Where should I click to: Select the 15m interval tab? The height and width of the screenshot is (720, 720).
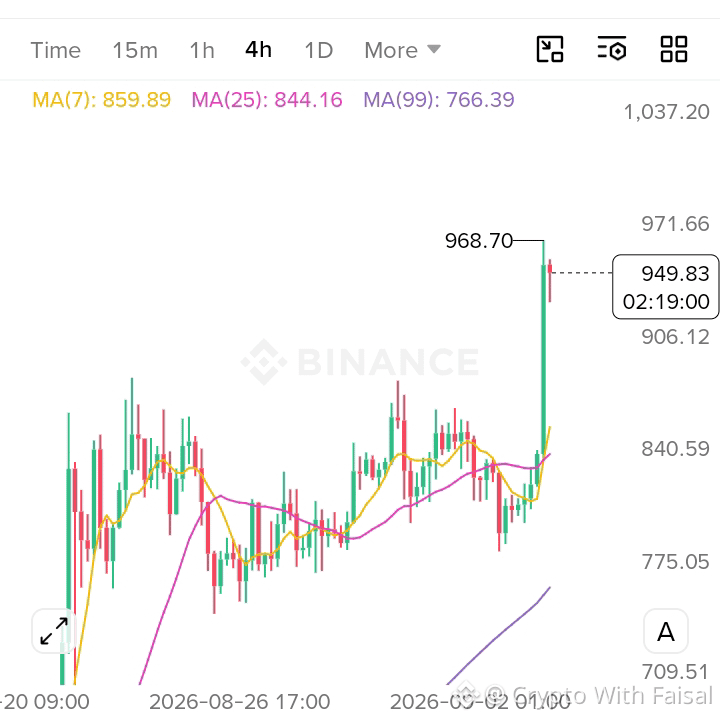pos(135,50)
